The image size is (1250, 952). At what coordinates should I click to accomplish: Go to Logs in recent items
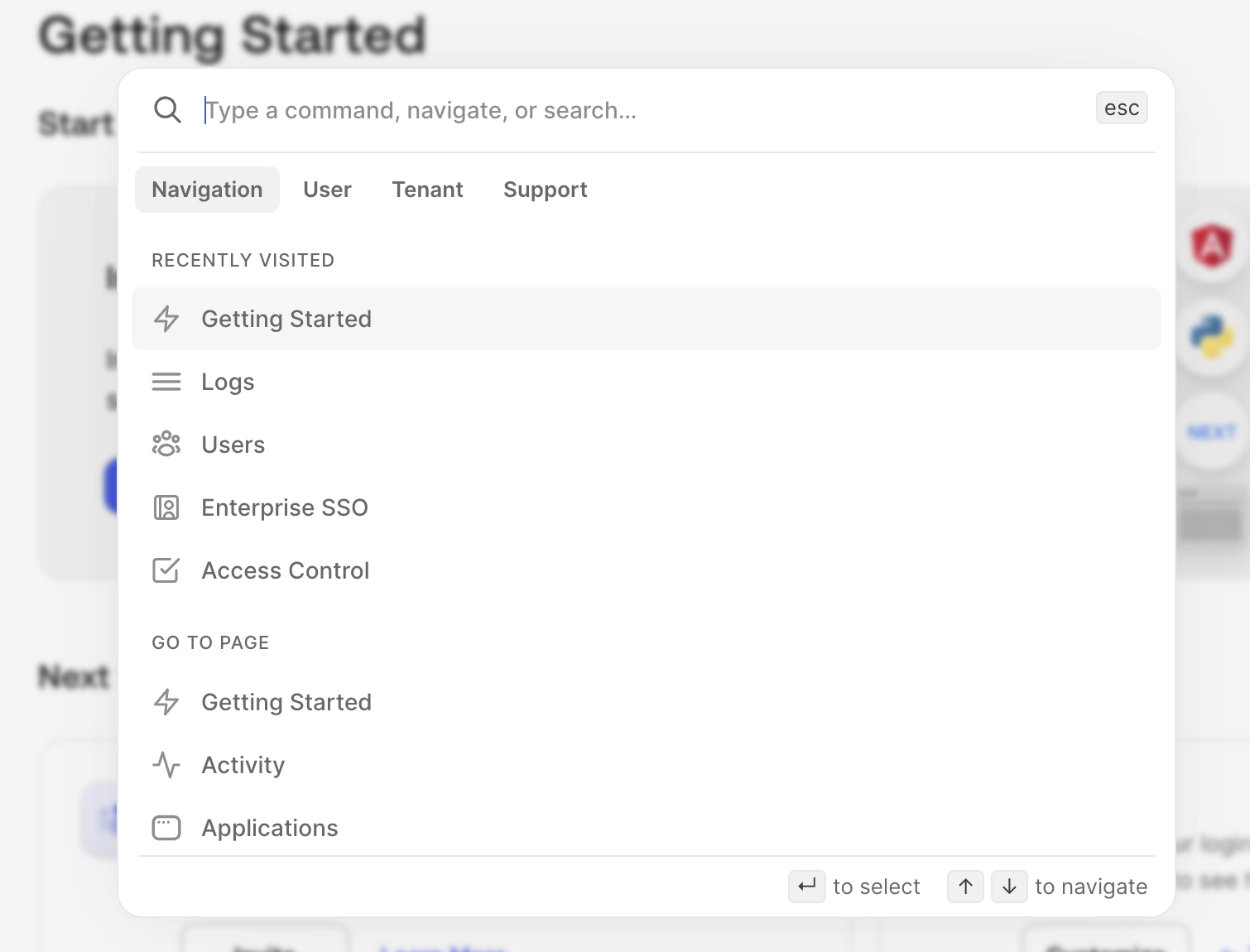[647, 382]
